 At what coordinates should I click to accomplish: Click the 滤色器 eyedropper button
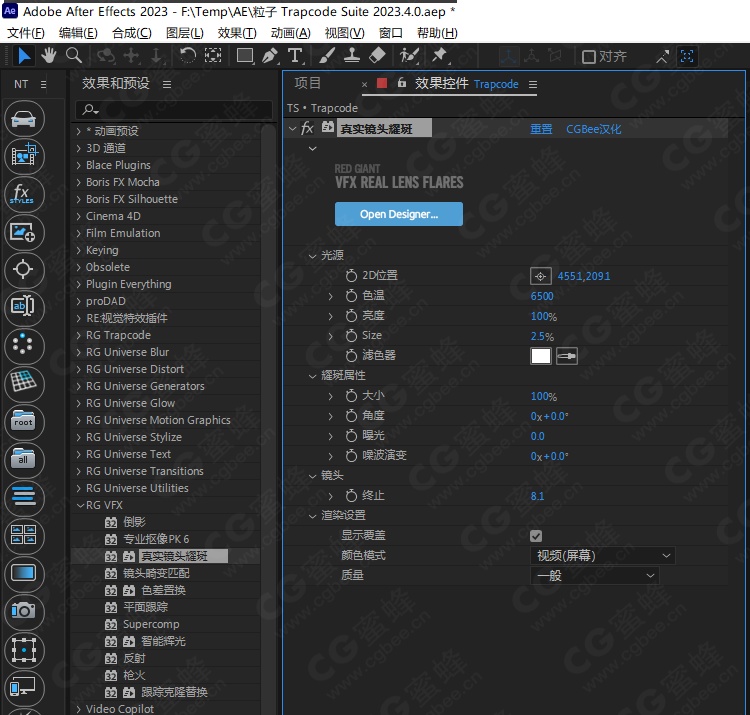[x=567, y=356]
